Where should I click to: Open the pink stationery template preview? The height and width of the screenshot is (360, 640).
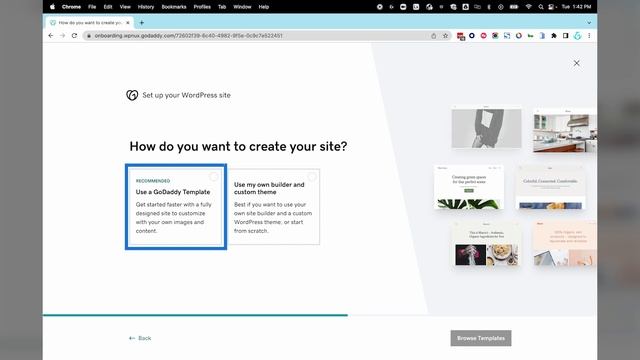[x=564, y=244]
